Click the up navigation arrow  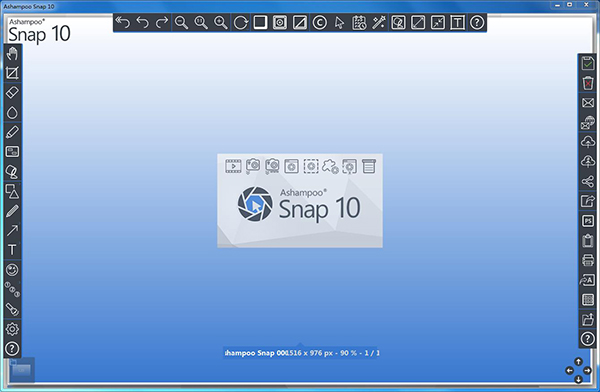578,361
